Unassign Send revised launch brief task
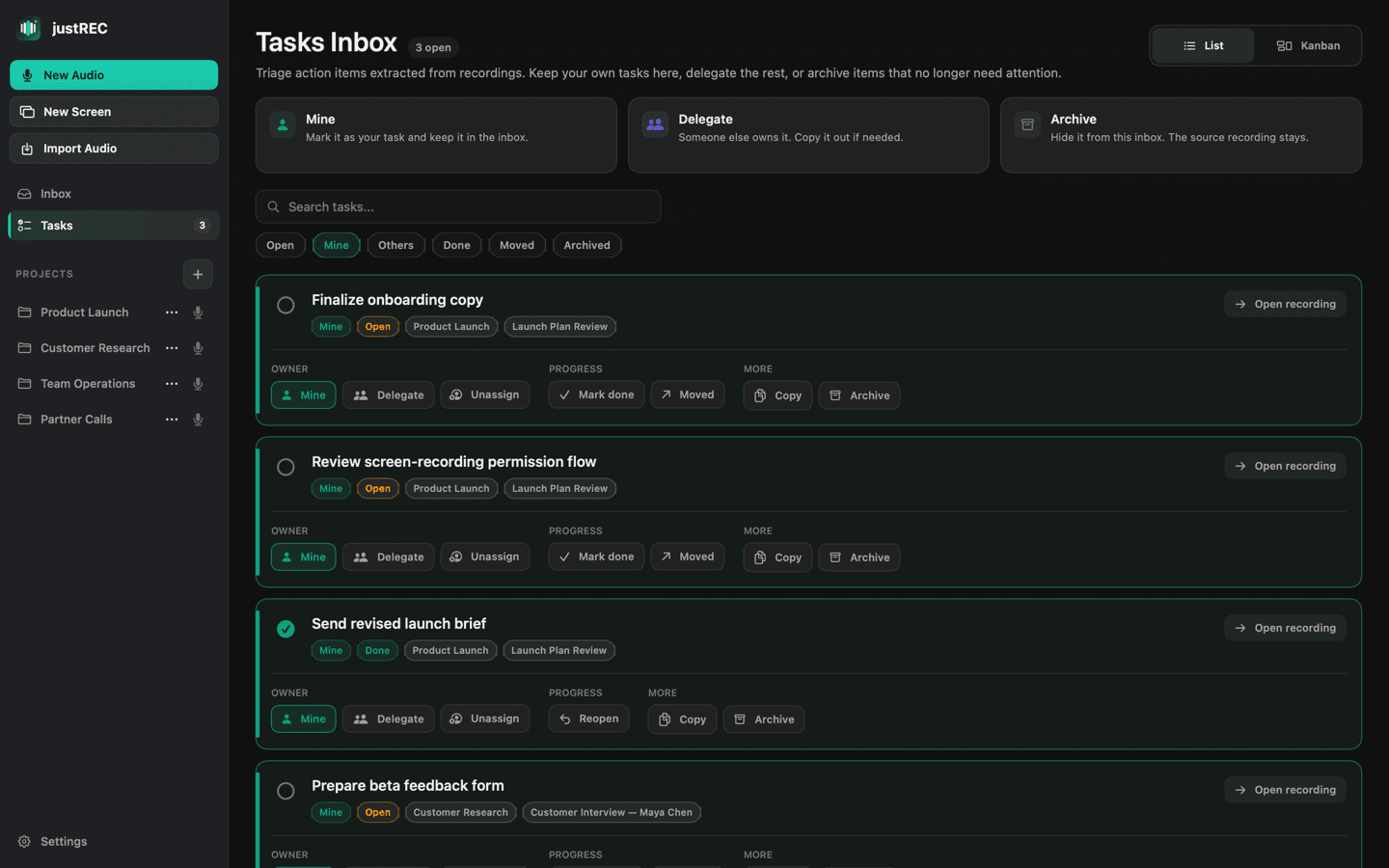Image resolution: width=1389 pixels, height=868 pixels. (485, 719)
